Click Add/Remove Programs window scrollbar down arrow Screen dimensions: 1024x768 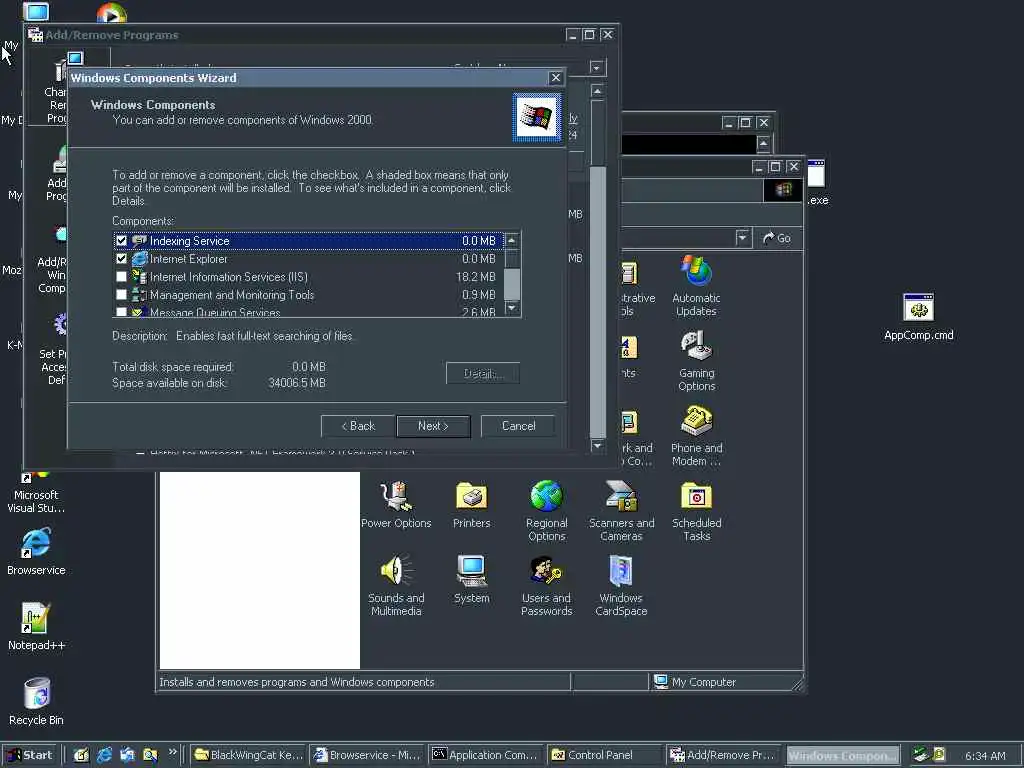tap(598, 445)
